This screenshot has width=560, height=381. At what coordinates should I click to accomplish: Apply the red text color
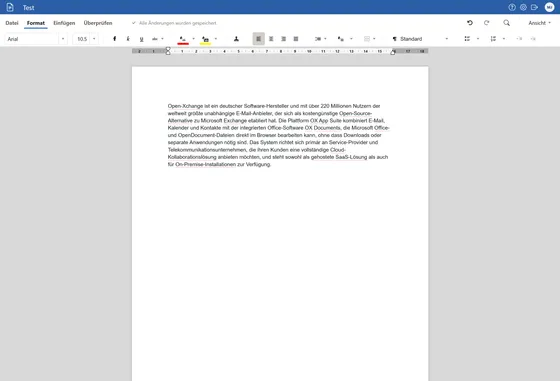pos(183,39)
